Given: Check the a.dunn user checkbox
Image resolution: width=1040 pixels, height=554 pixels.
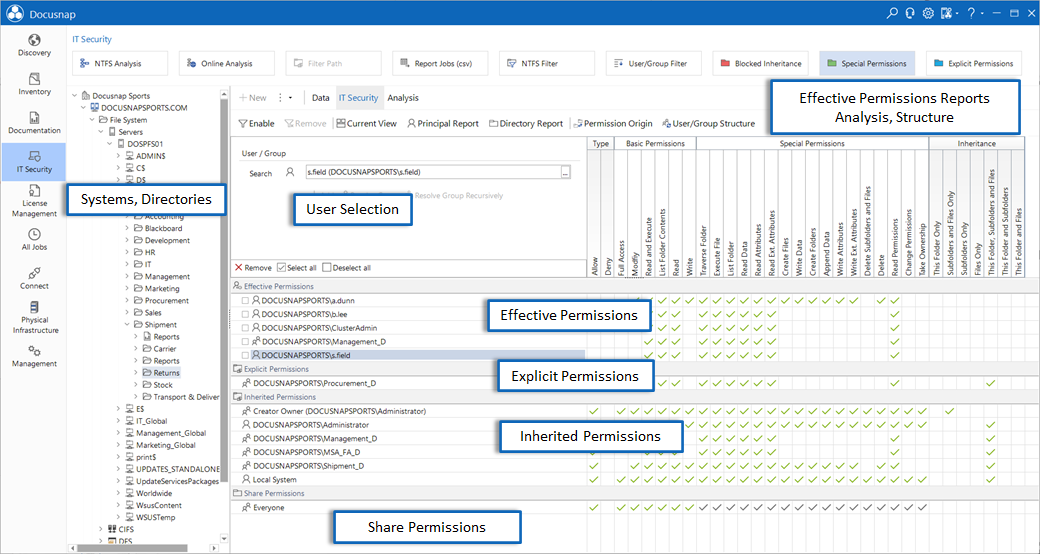Looking at the screenshot, I should pos(246,301).
